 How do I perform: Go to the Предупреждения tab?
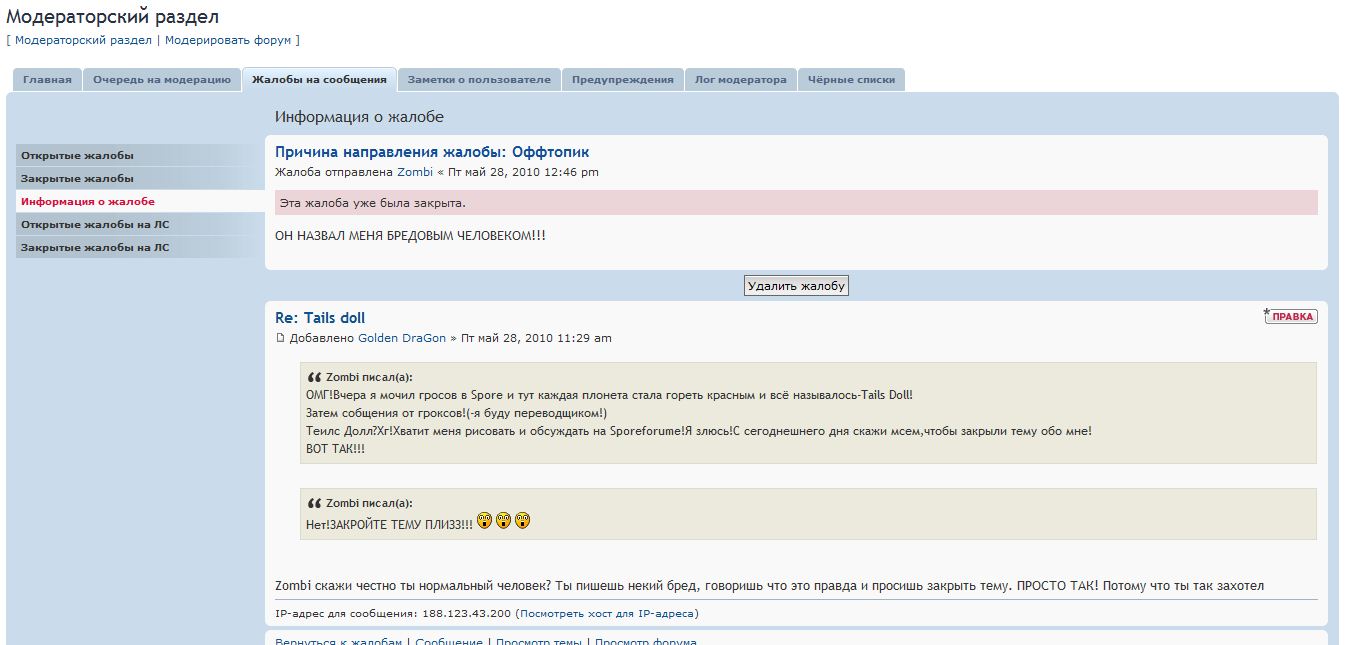click(x=623, y=80)
